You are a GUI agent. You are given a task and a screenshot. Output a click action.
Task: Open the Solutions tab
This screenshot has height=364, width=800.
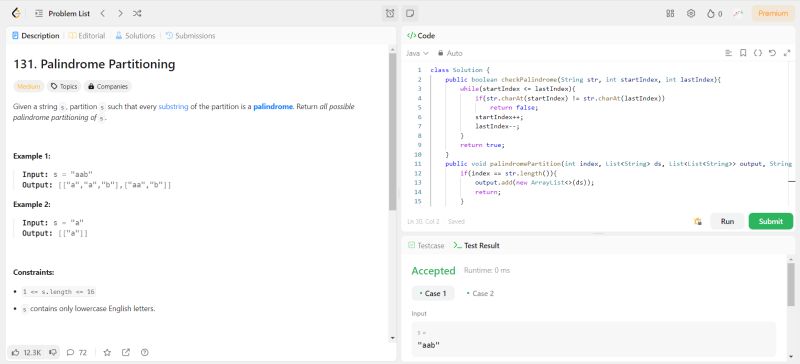click(135, 36)
